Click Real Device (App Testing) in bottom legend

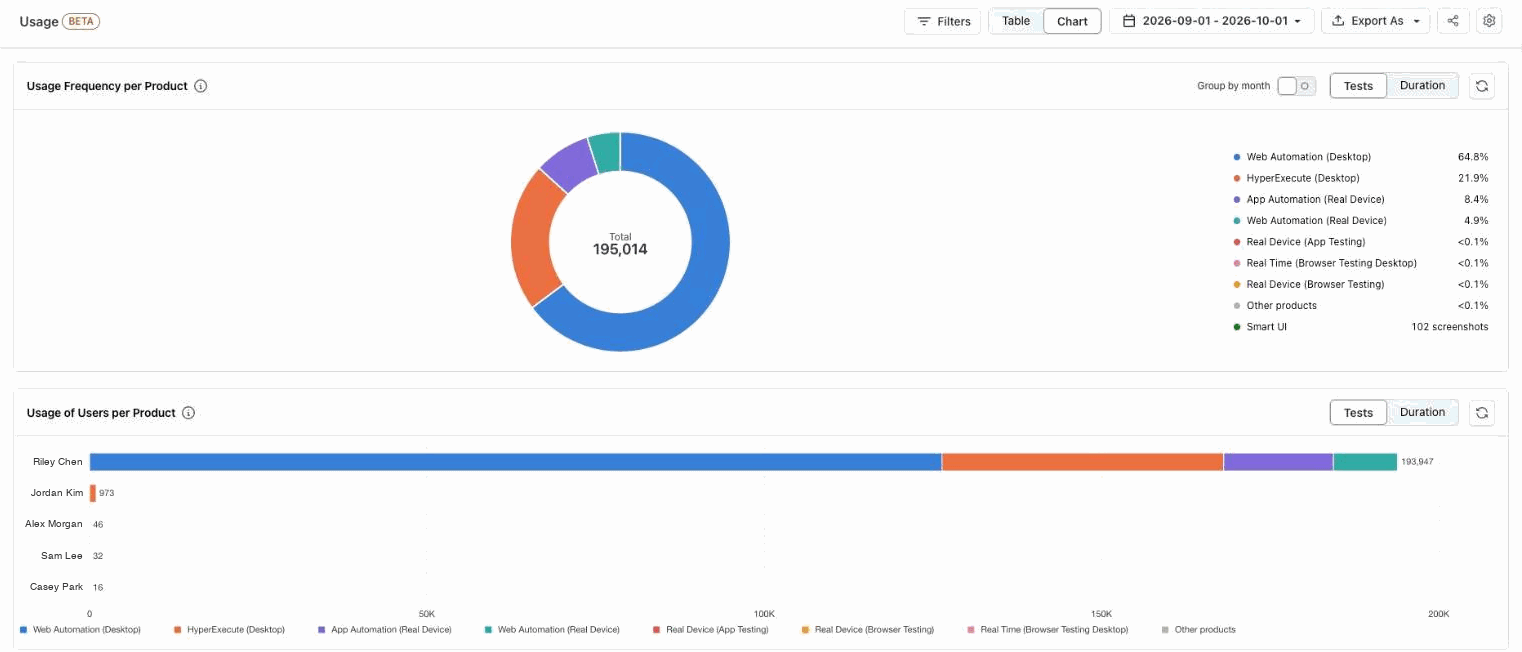[x=711, y=630]
